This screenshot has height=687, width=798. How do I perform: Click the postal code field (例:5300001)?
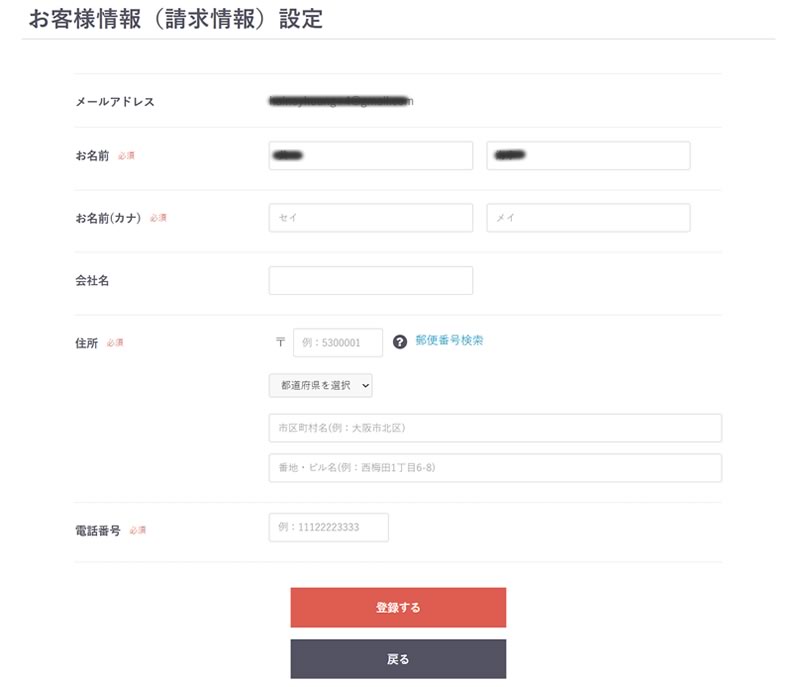(338, 343)
